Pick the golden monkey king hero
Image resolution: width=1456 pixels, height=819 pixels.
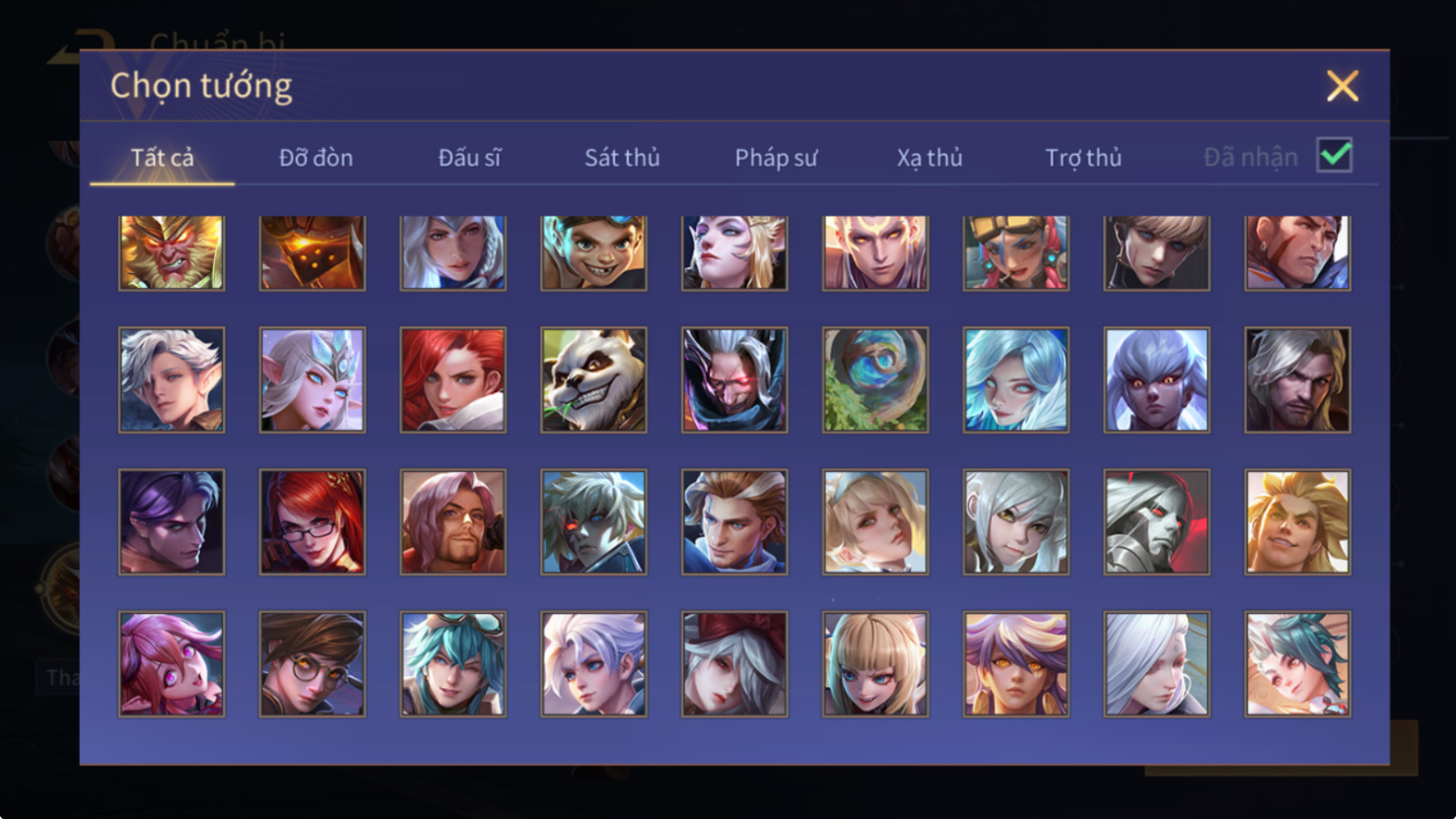point(172,252)
